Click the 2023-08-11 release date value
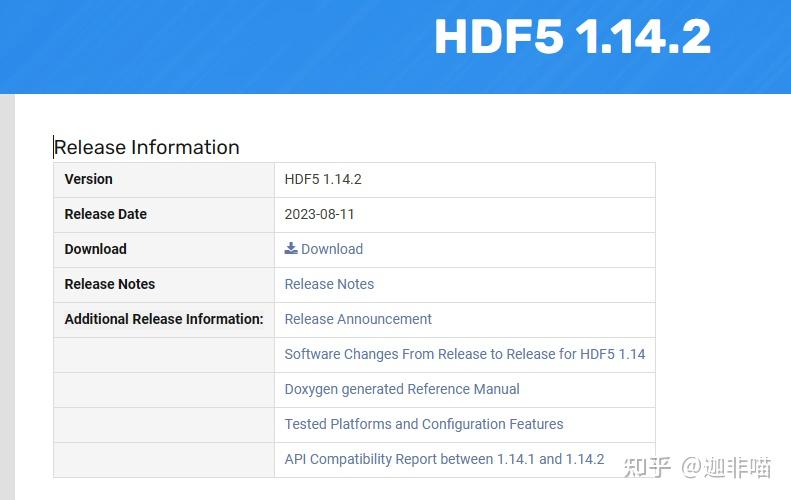 319,214
